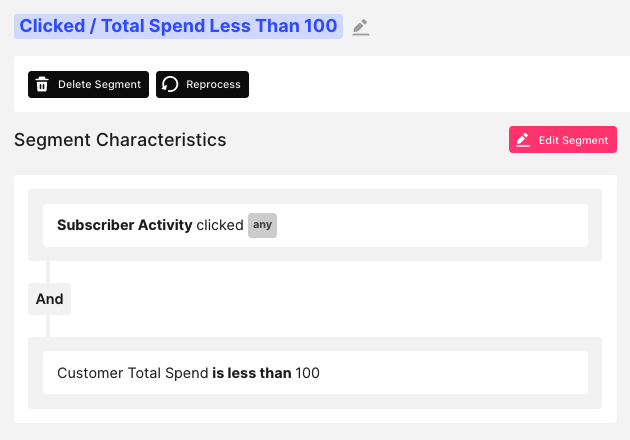Click the bold 'is less than' operator
Image resolution: width=630 pixels, height=440 pixels.
click(251, 373)
